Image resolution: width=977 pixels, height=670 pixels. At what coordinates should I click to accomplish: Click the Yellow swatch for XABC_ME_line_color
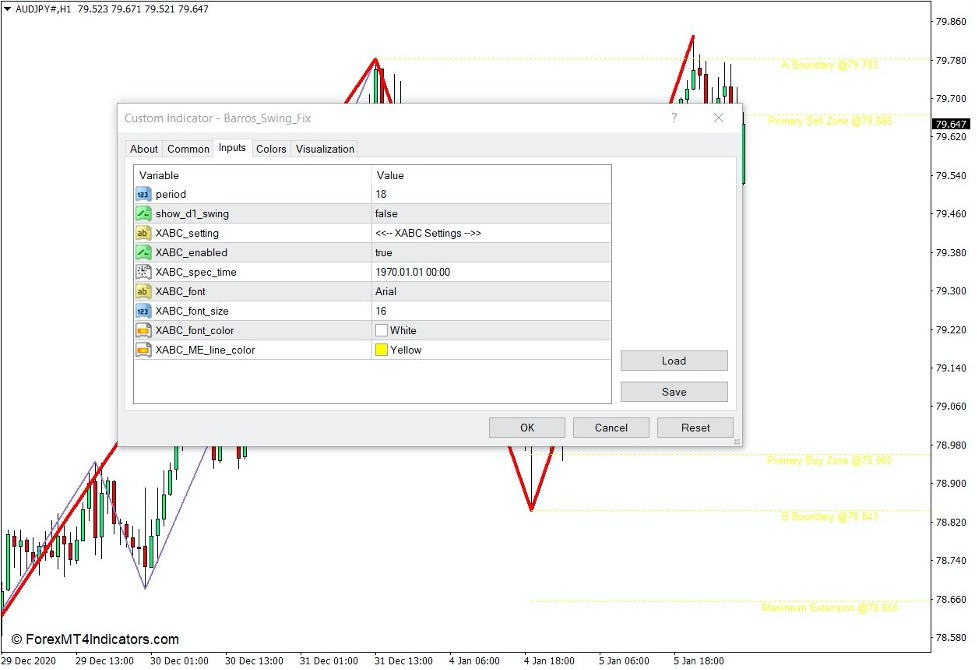tap(380, 350)
